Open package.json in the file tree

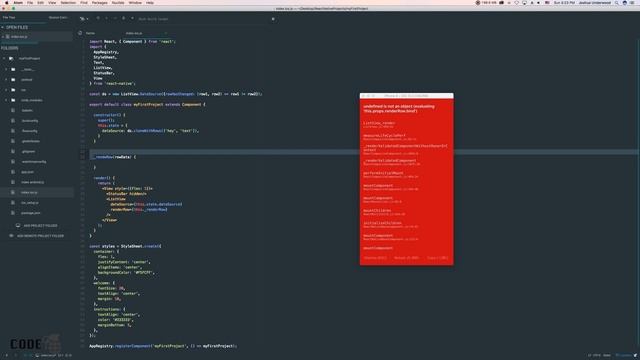click(31, 213)
